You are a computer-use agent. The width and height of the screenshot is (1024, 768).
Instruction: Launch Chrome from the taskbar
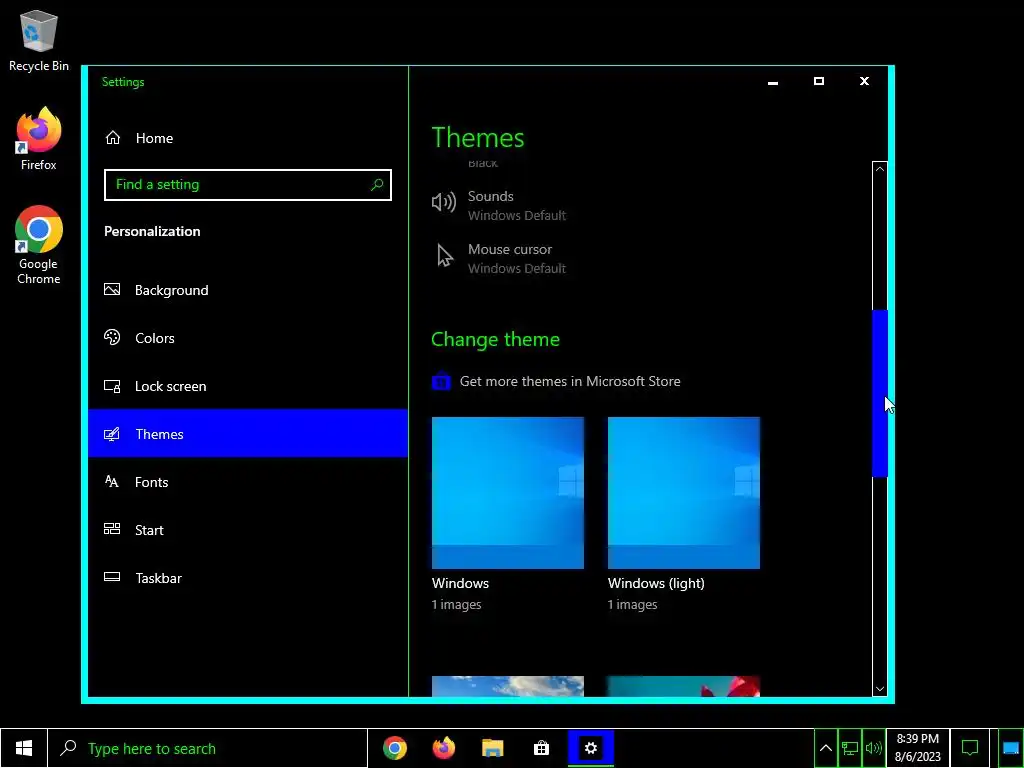coord(395,748)
